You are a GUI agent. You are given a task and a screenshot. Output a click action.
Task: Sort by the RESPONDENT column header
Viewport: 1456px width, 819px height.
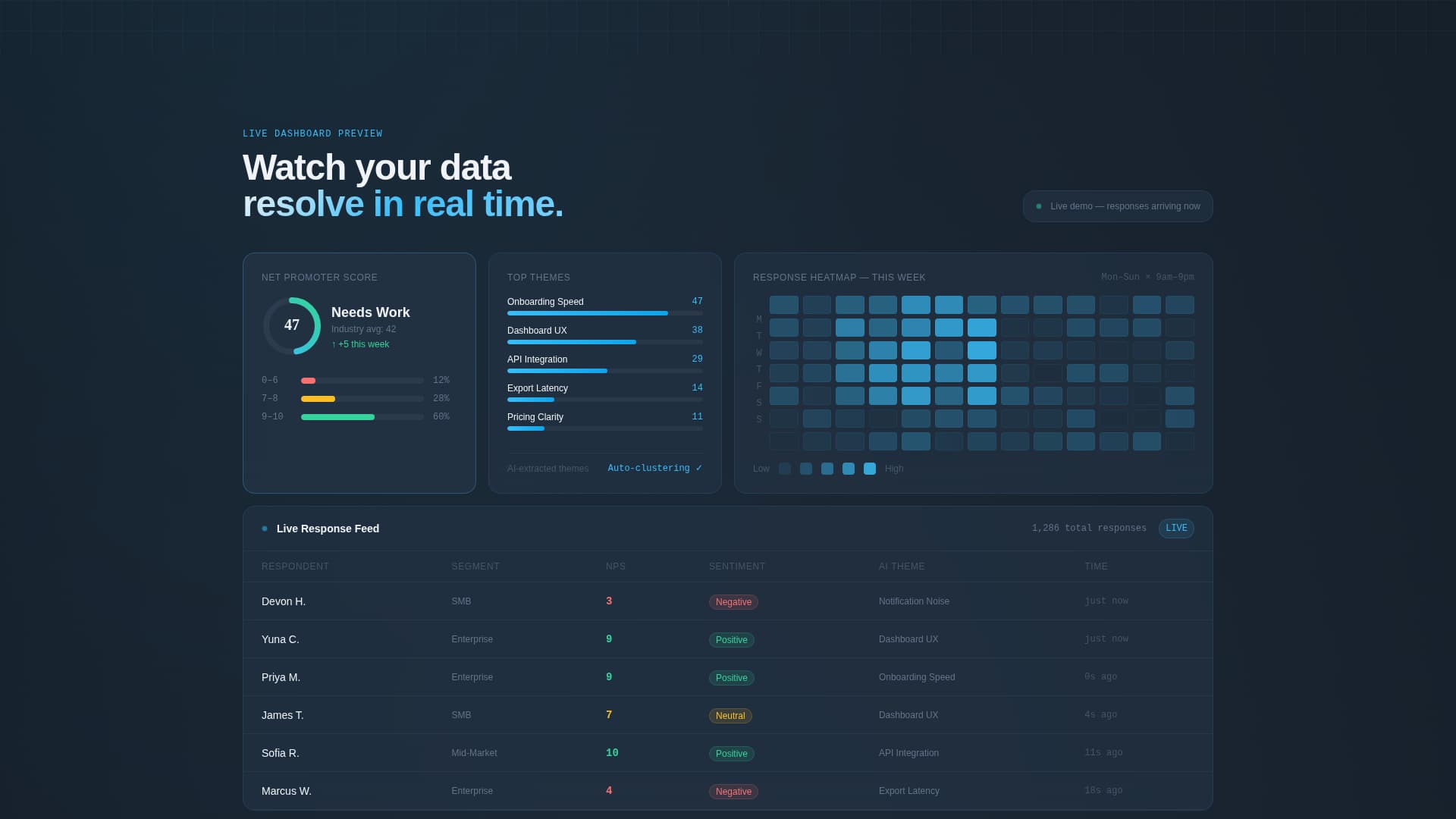point(295,566)
